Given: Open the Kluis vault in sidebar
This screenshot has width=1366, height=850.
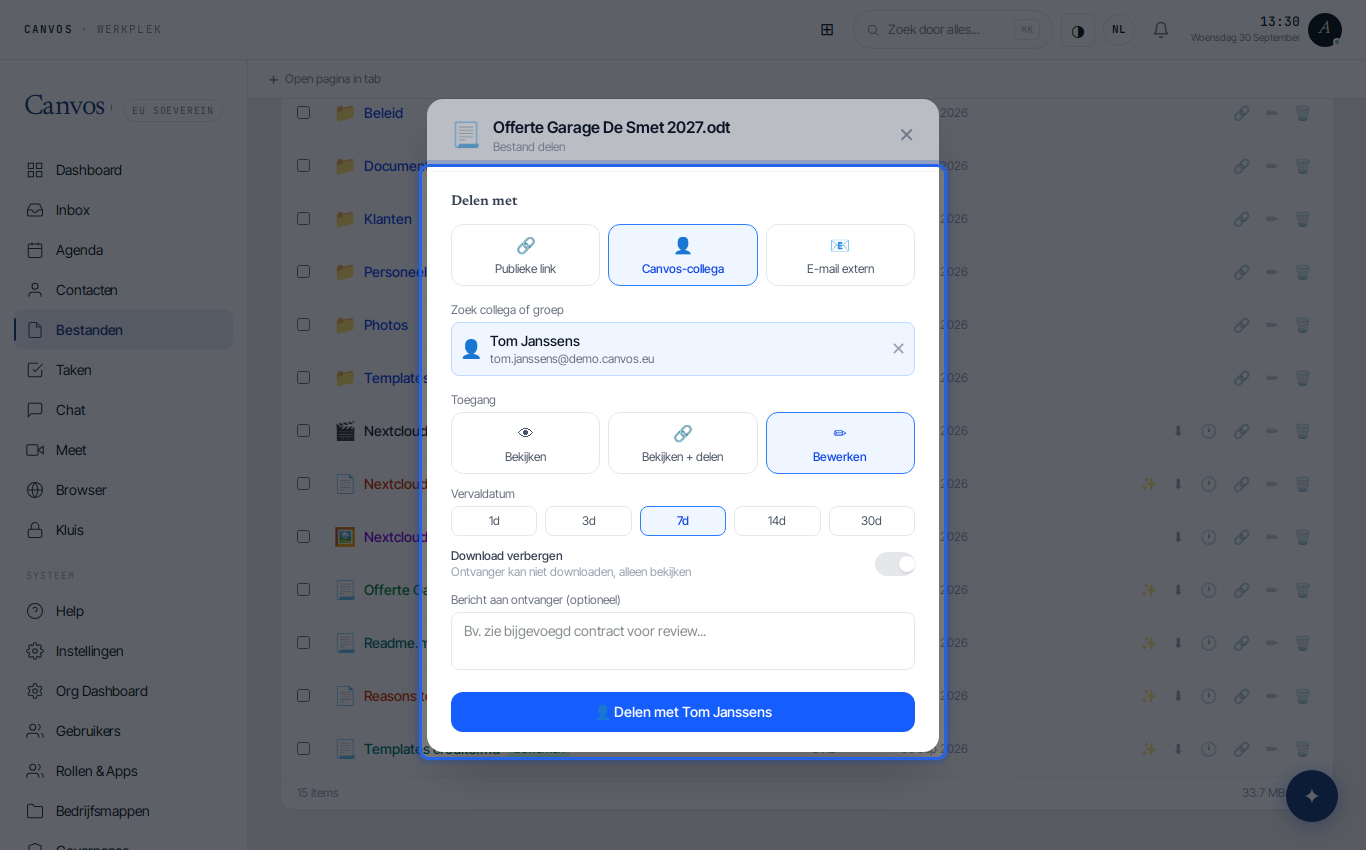Looking at the screenshot, I should tap(123, 530).
